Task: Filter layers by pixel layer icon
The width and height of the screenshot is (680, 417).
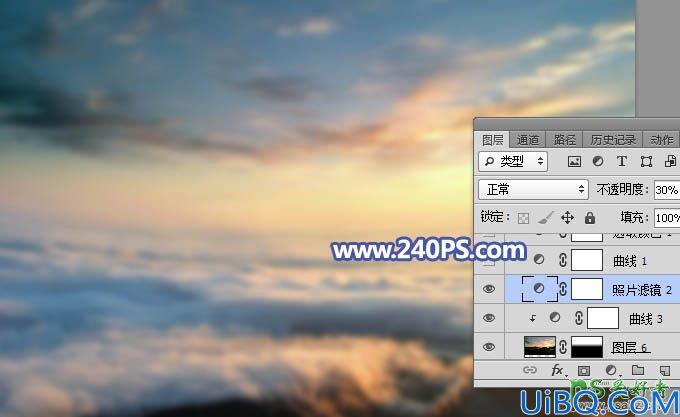Action: pyautogui.click(x=574, y=162)
